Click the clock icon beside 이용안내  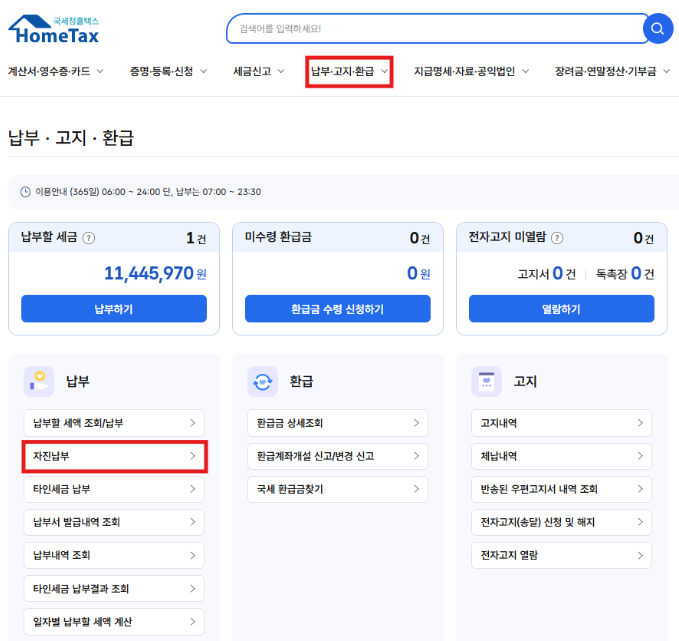tap(25, 191)
